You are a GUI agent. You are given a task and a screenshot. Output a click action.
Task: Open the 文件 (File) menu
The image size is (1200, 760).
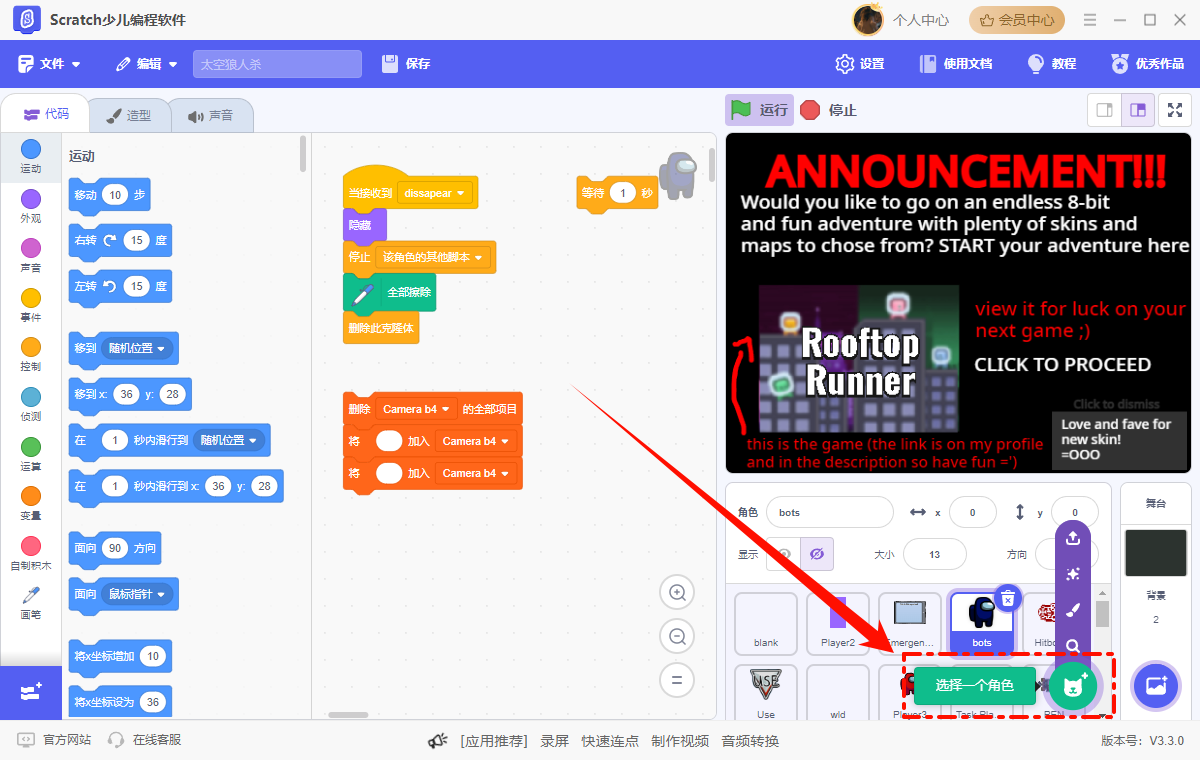(50, 64)
